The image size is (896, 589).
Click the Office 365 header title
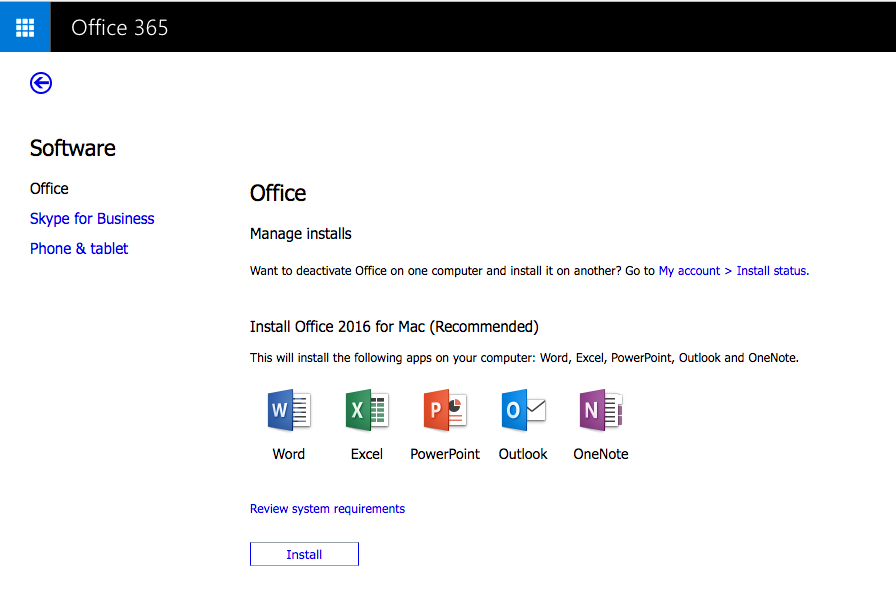[119, 27]
